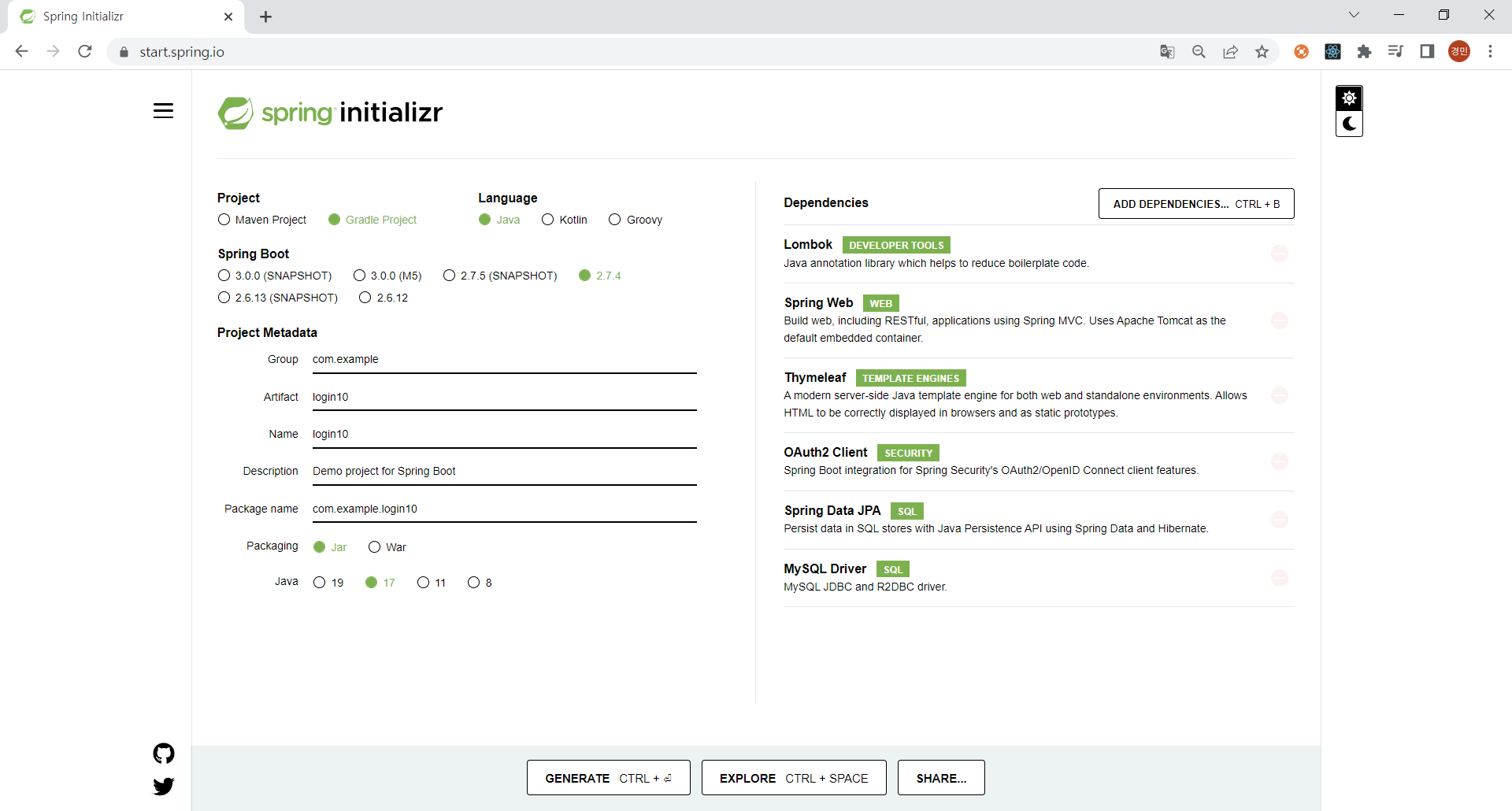The width and height of the screenshot is (1512, 811).
Task: Select War packaging
Action: [x=376, y=546]
